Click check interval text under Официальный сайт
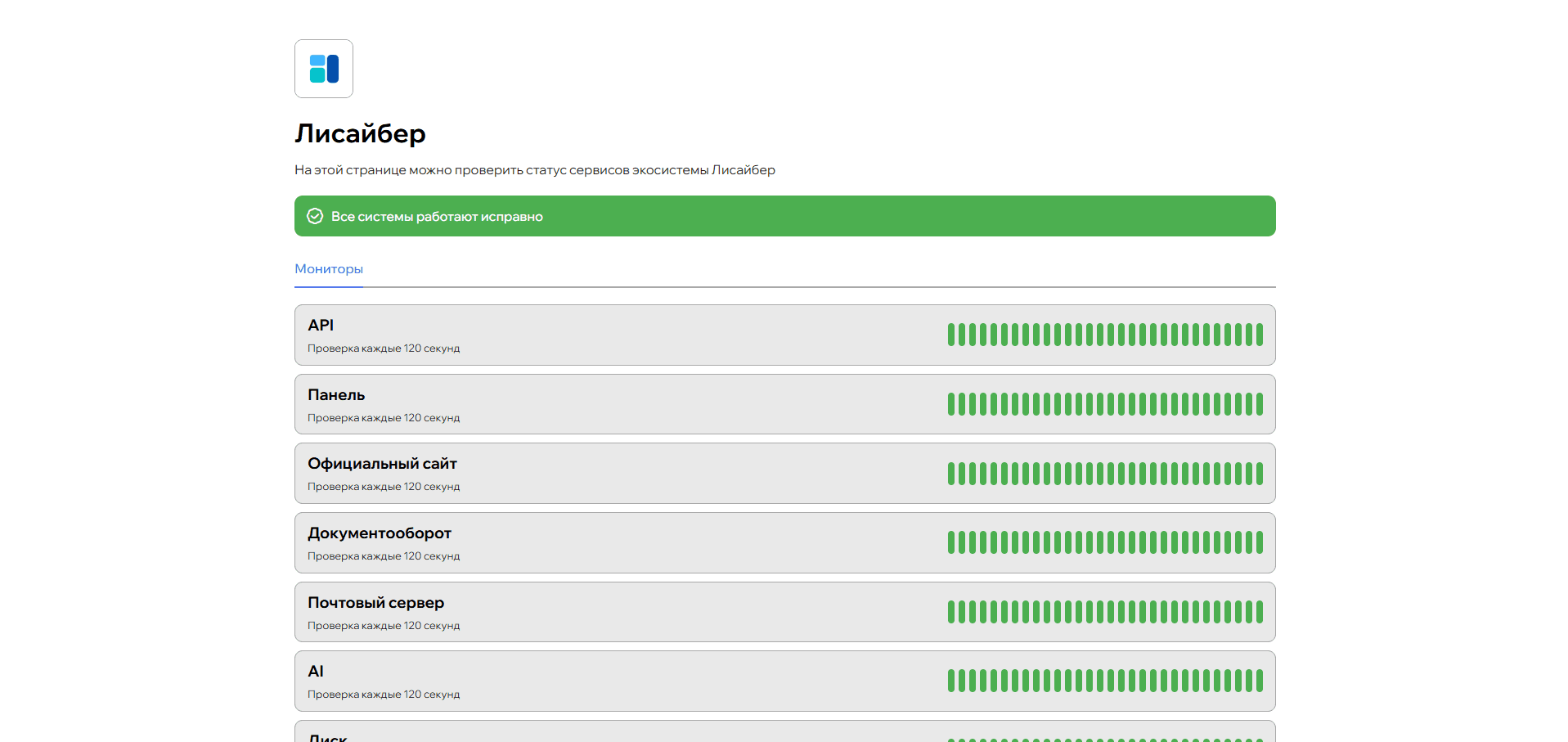 point(384,487)
